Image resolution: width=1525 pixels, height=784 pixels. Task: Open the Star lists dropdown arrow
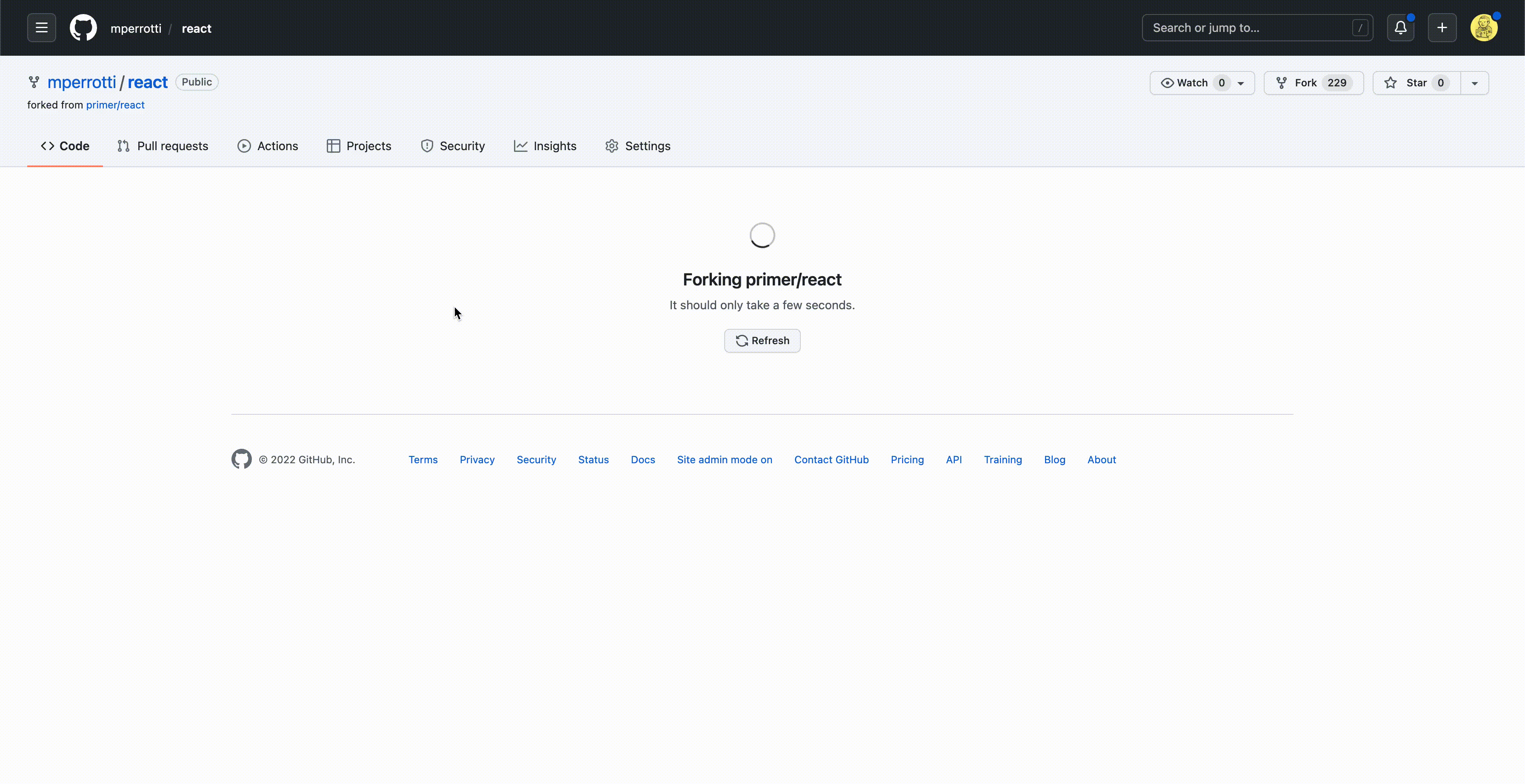click(1475, 83)
